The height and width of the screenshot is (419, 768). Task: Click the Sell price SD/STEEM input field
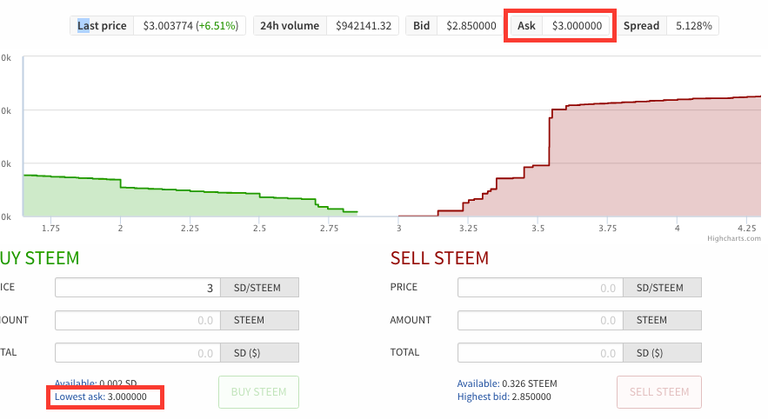click(x=540, y=288)
